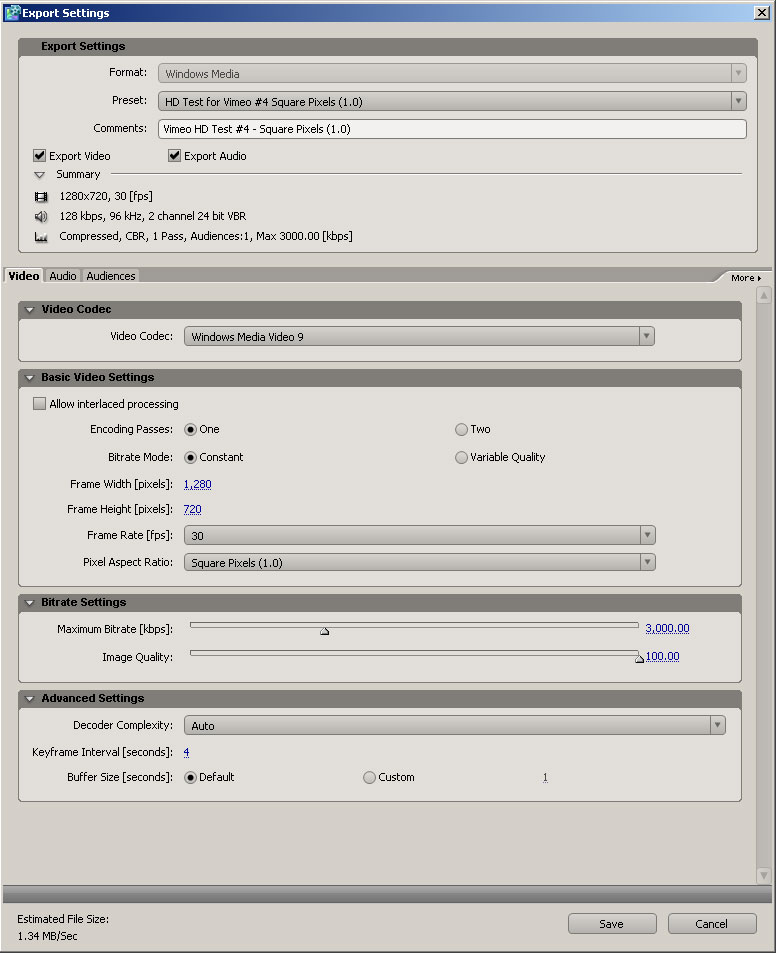The height and width of the screenshot is (953, 776).
Task: Uncheck the Export Audio checkbox
Action: (175, 156)
